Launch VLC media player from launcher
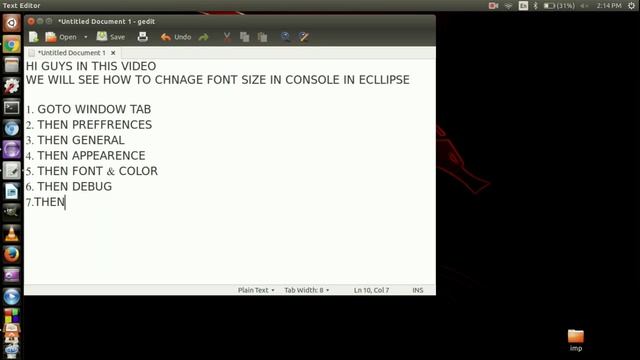The image size is (640, 360). 11,234
